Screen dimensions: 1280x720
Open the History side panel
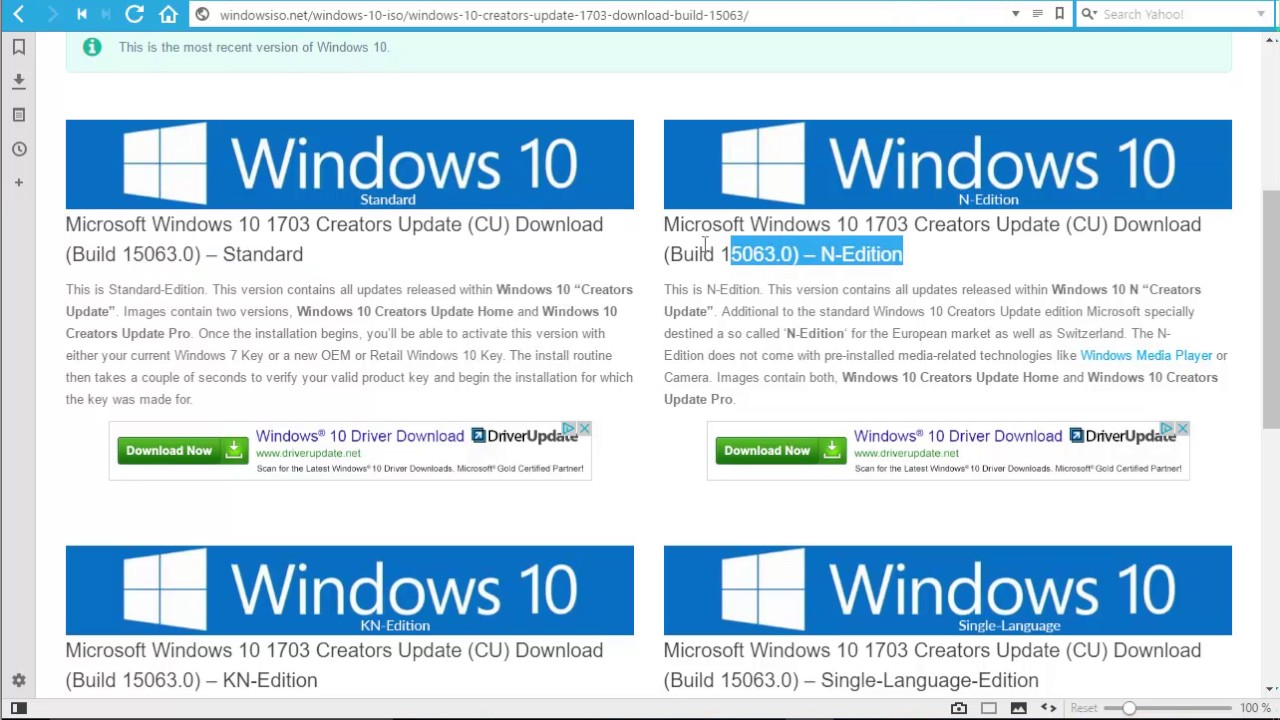point(19,149)
